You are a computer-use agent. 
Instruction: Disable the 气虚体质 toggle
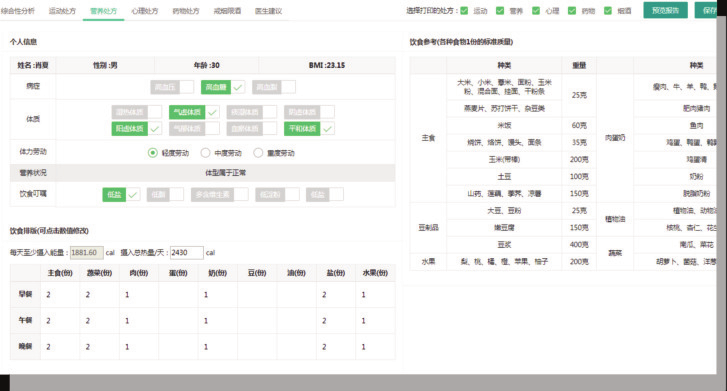[x=194, y=112]
